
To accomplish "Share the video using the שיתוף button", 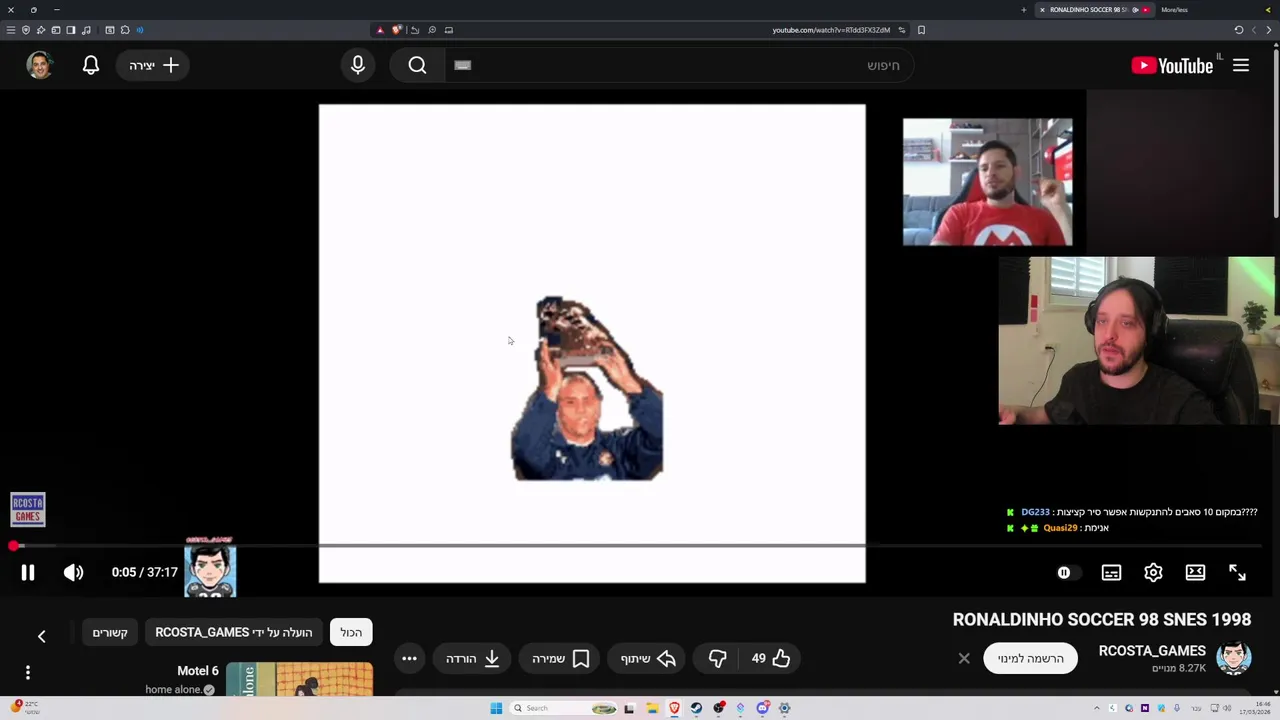I will [648, 658].
